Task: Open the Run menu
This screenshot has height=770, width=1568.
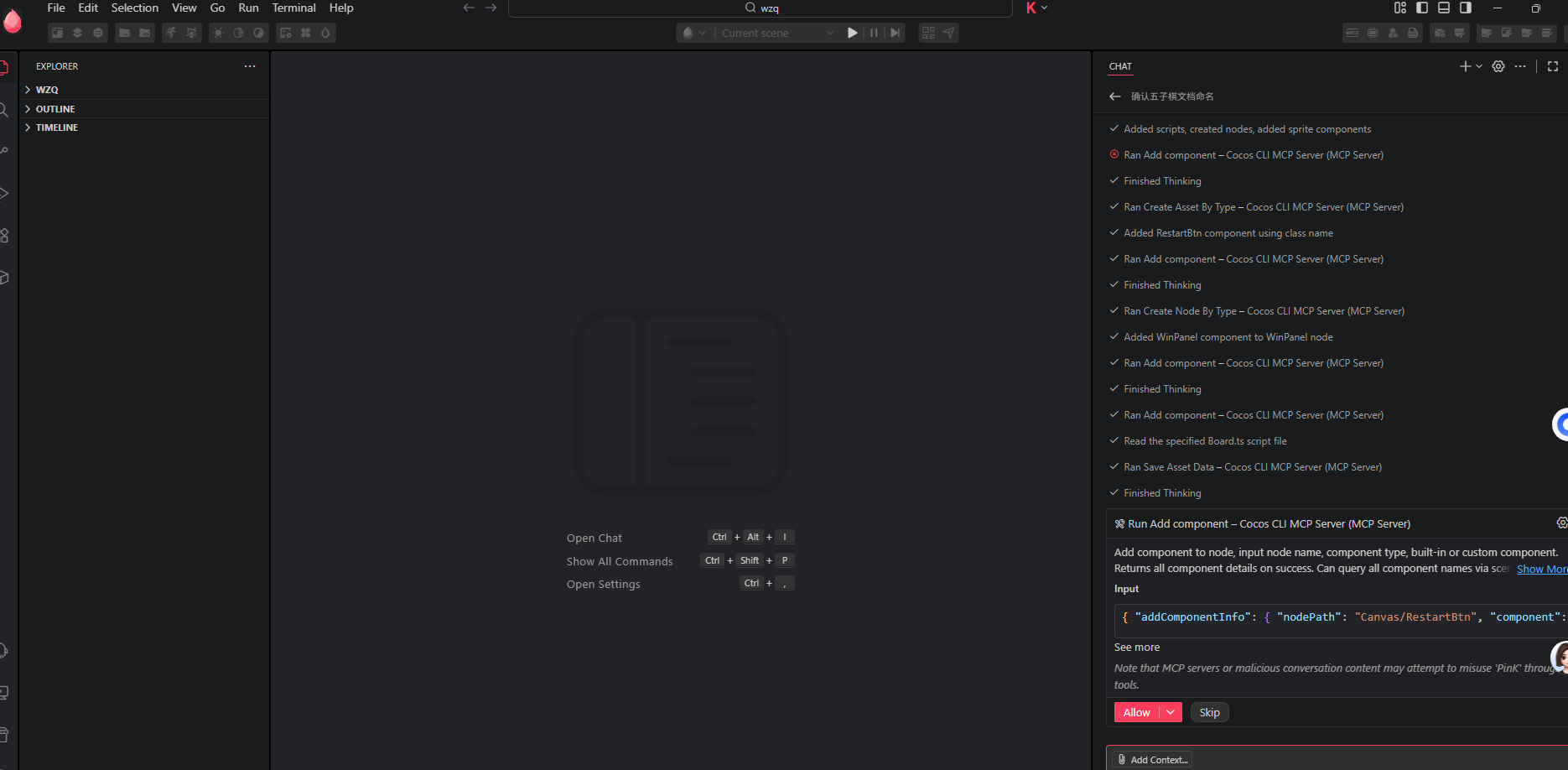Action: (249, 8)
